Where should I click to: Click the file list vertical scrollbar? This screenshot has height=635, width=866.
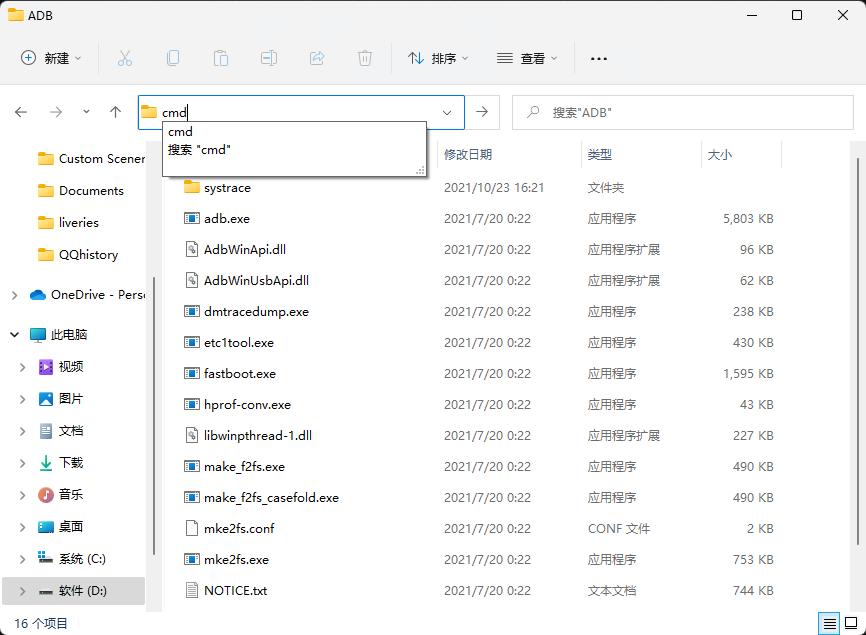coord(858,351)
